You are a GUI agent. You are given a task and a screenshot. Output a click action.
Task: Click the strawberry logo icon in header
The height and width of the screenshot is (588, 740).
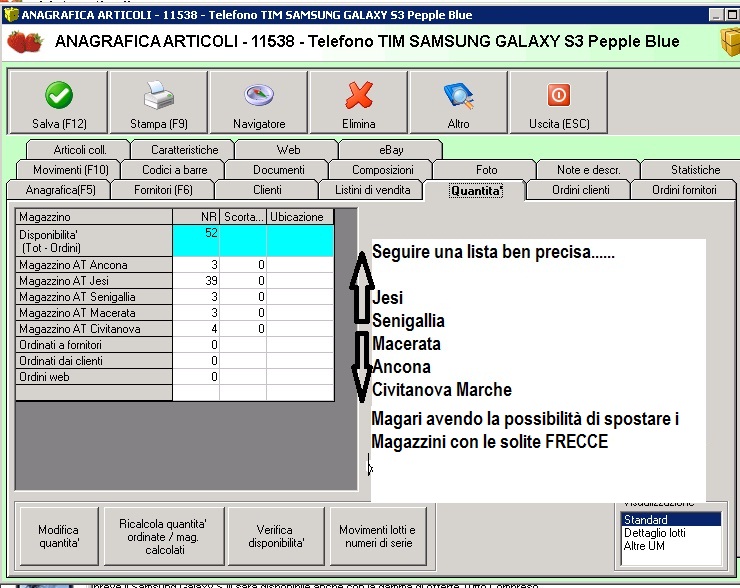[x=25, y=42]
